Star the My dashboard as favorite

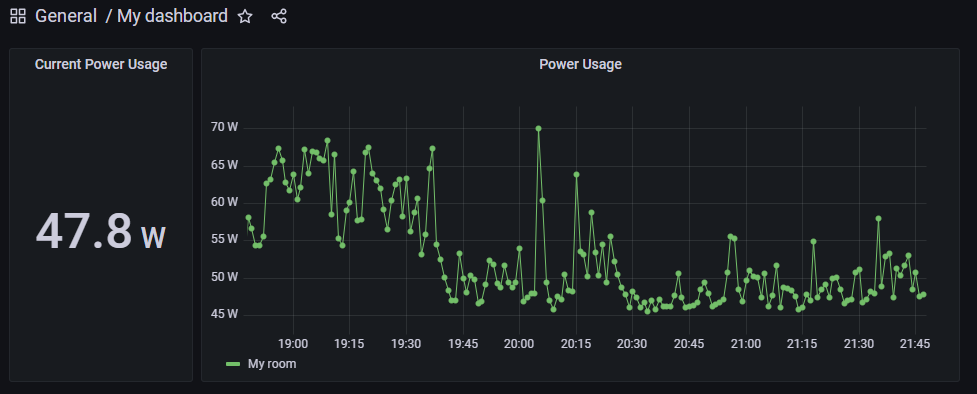coord(245,17)
